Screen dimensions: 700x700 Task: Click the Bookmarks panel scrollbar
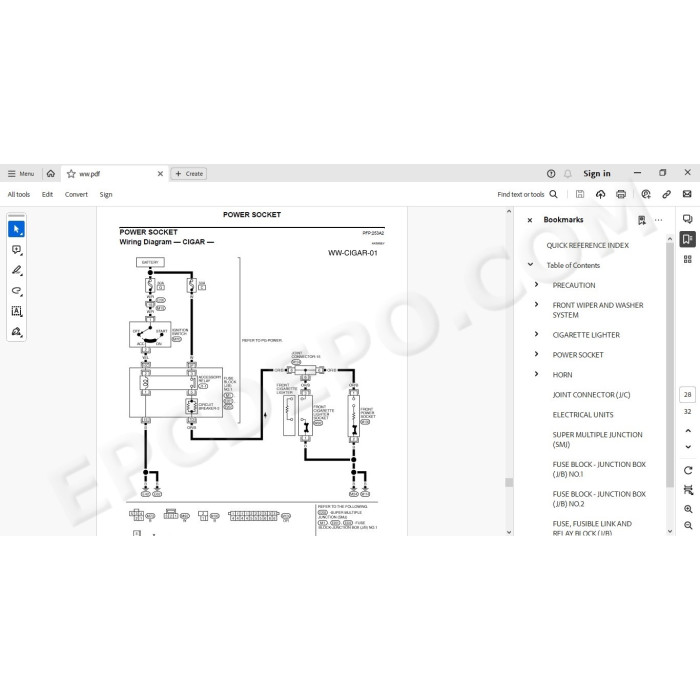click(670, 364)
